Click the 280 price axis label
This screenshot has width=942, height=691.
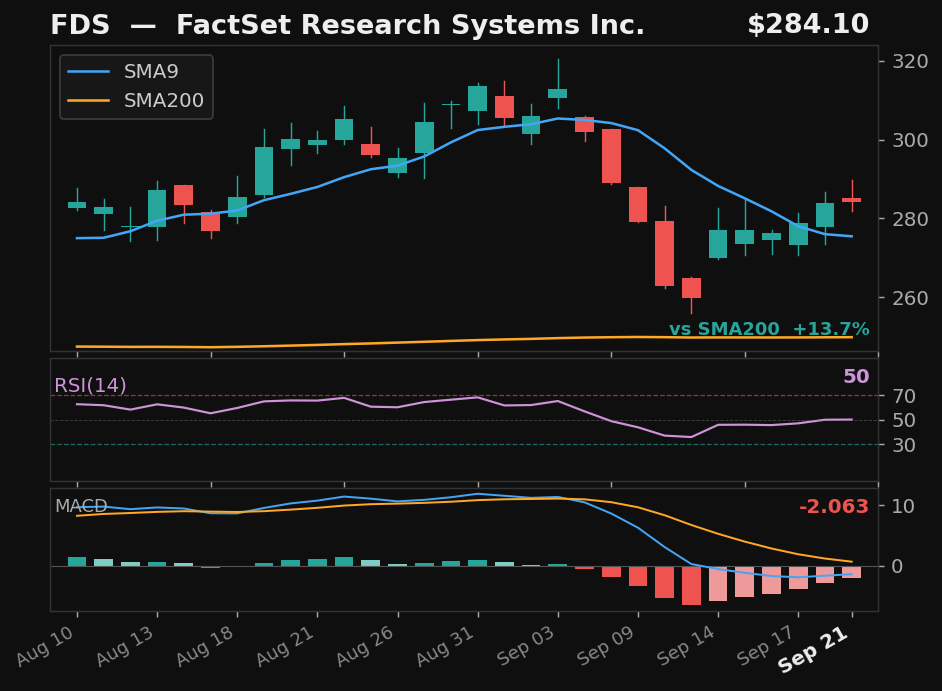(910, 219)
